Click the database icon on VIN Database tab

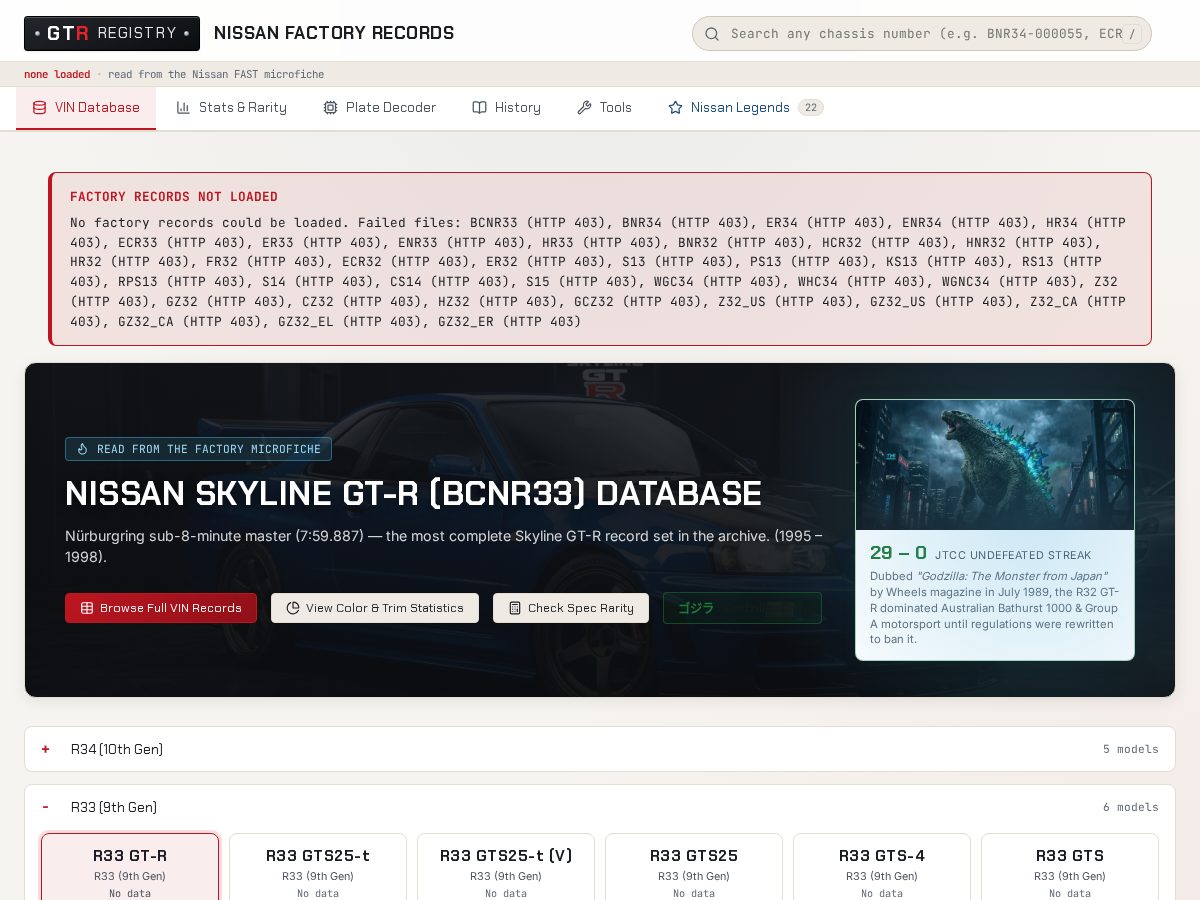tap(40, 108)
